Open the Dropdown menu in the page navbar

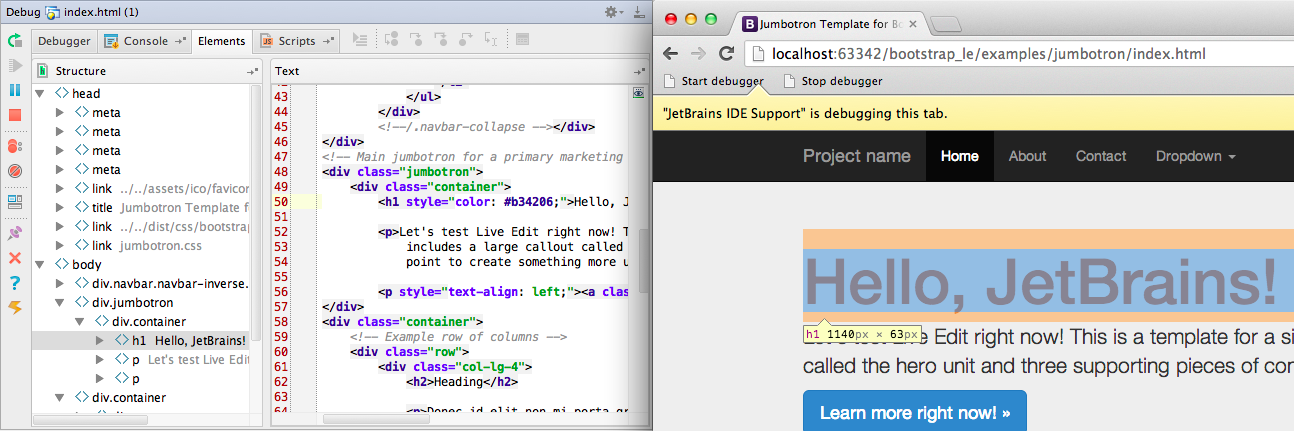[x=1196, y=156]
